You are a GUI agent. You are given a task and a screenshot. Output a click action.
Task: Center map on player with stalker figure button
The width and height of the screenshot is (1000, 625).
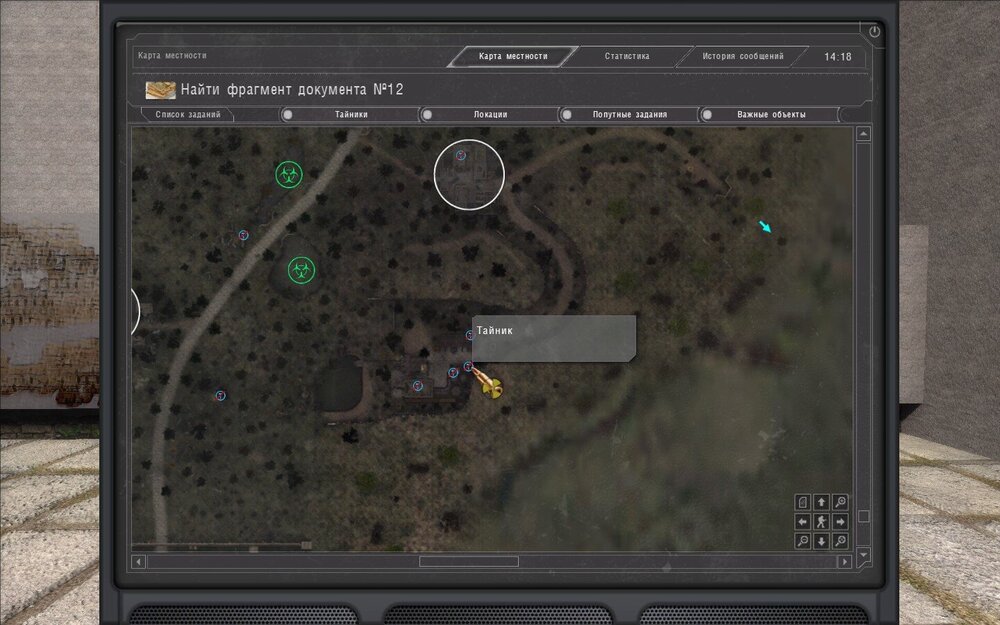821,522
